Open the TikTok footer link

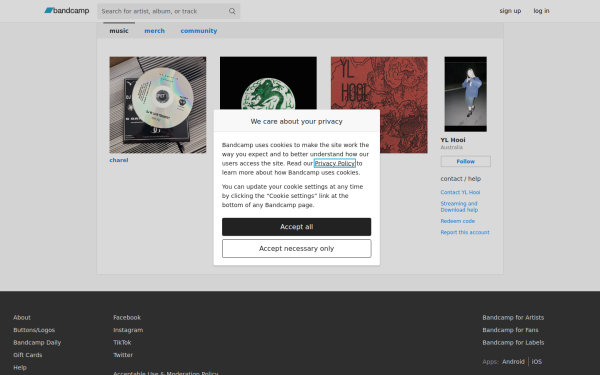[122, 342]
